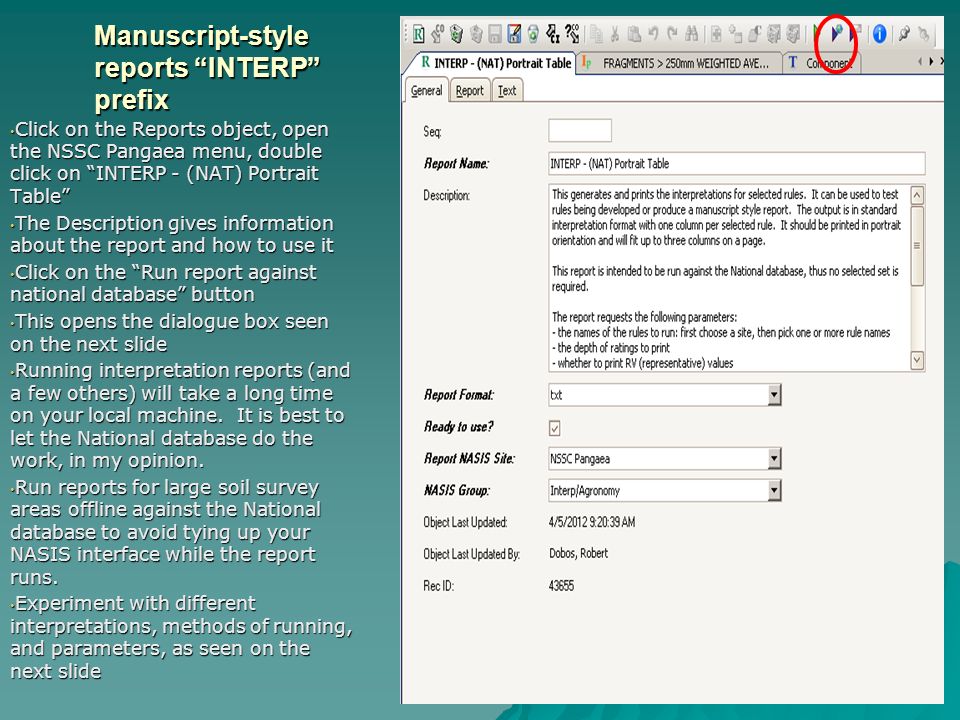Open the Report Format dropdown
This screenshot has height=720, width=960.
(774, 395)
